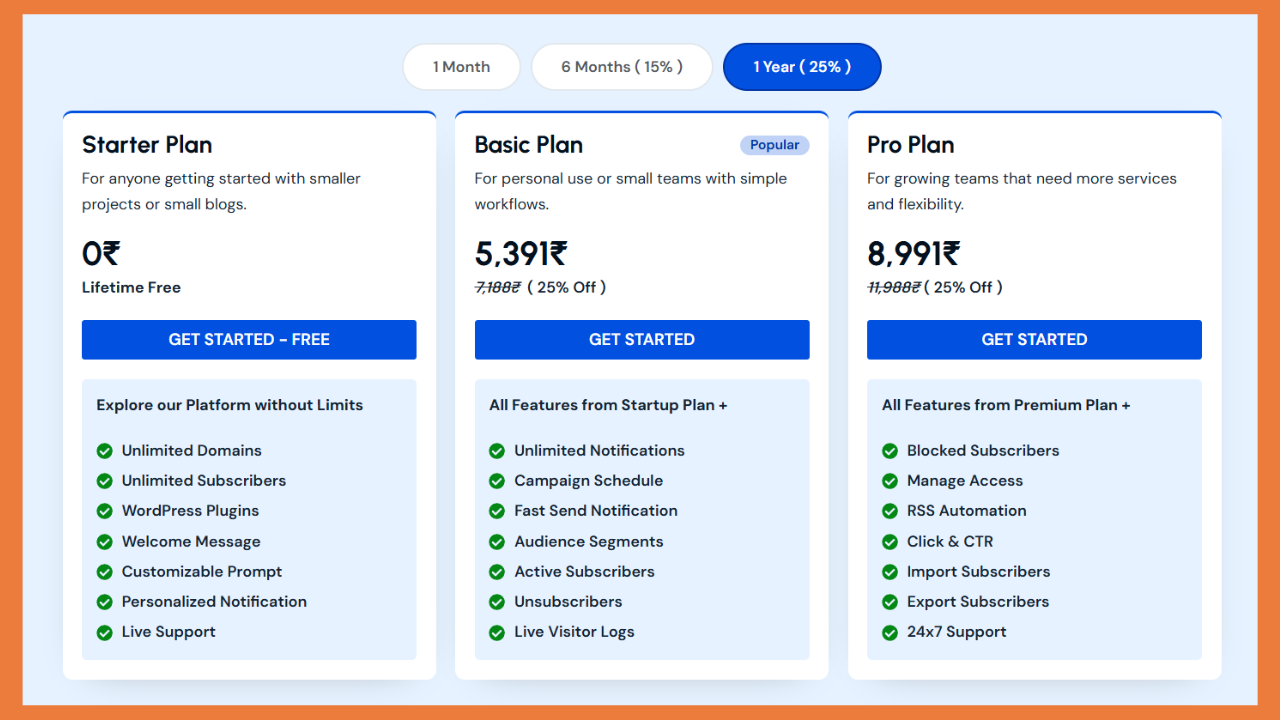Click the Popular badge on Basic Plan
1280x720 pixels.
[774, 145]
